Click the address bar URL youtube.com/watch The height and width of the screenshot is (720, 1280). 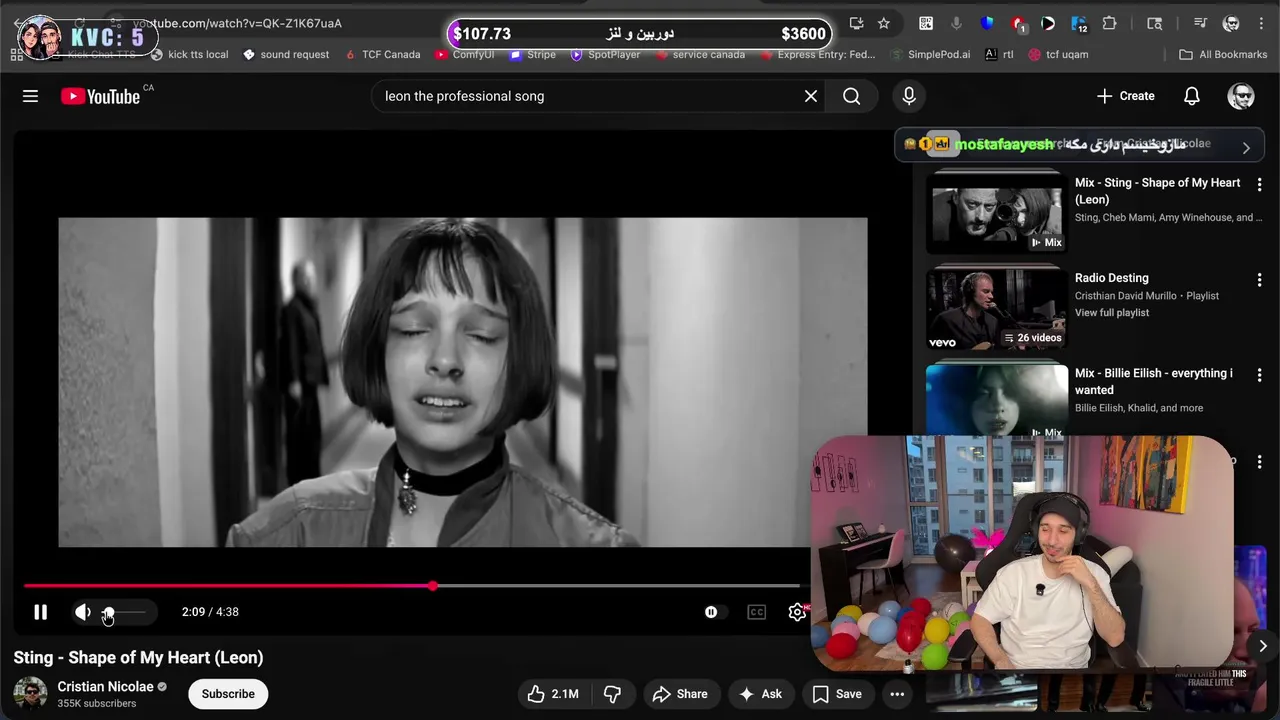point(237,23)
